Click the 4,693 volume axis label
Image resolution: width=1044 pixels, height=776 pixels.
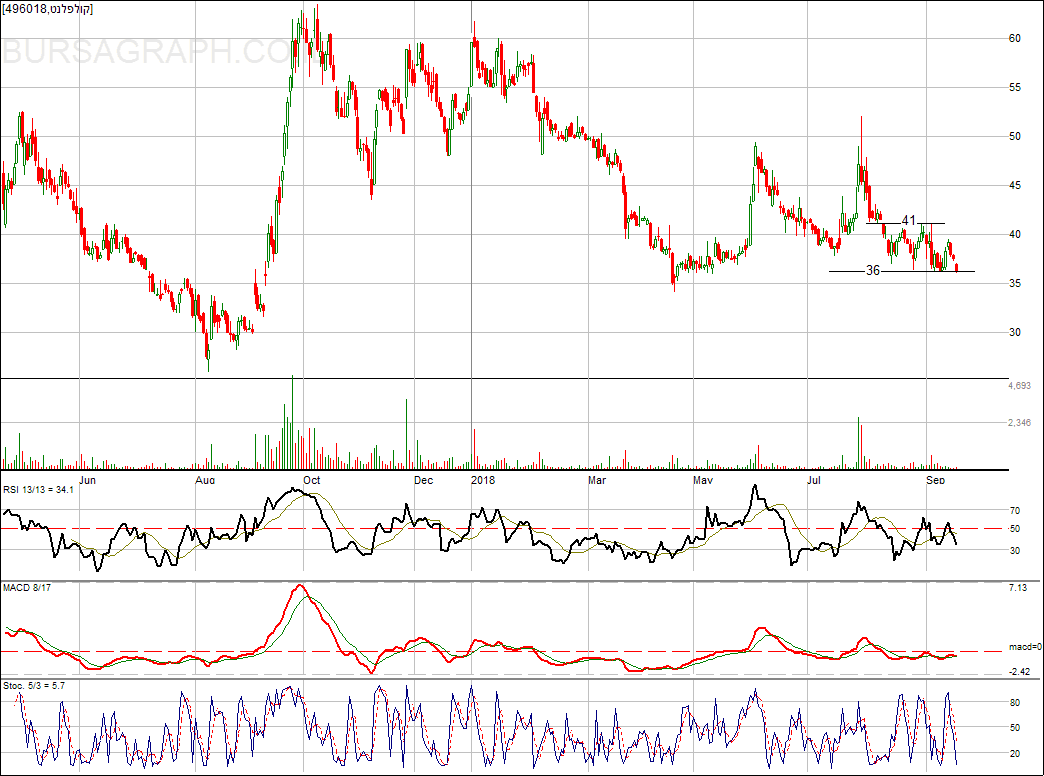1019,386
